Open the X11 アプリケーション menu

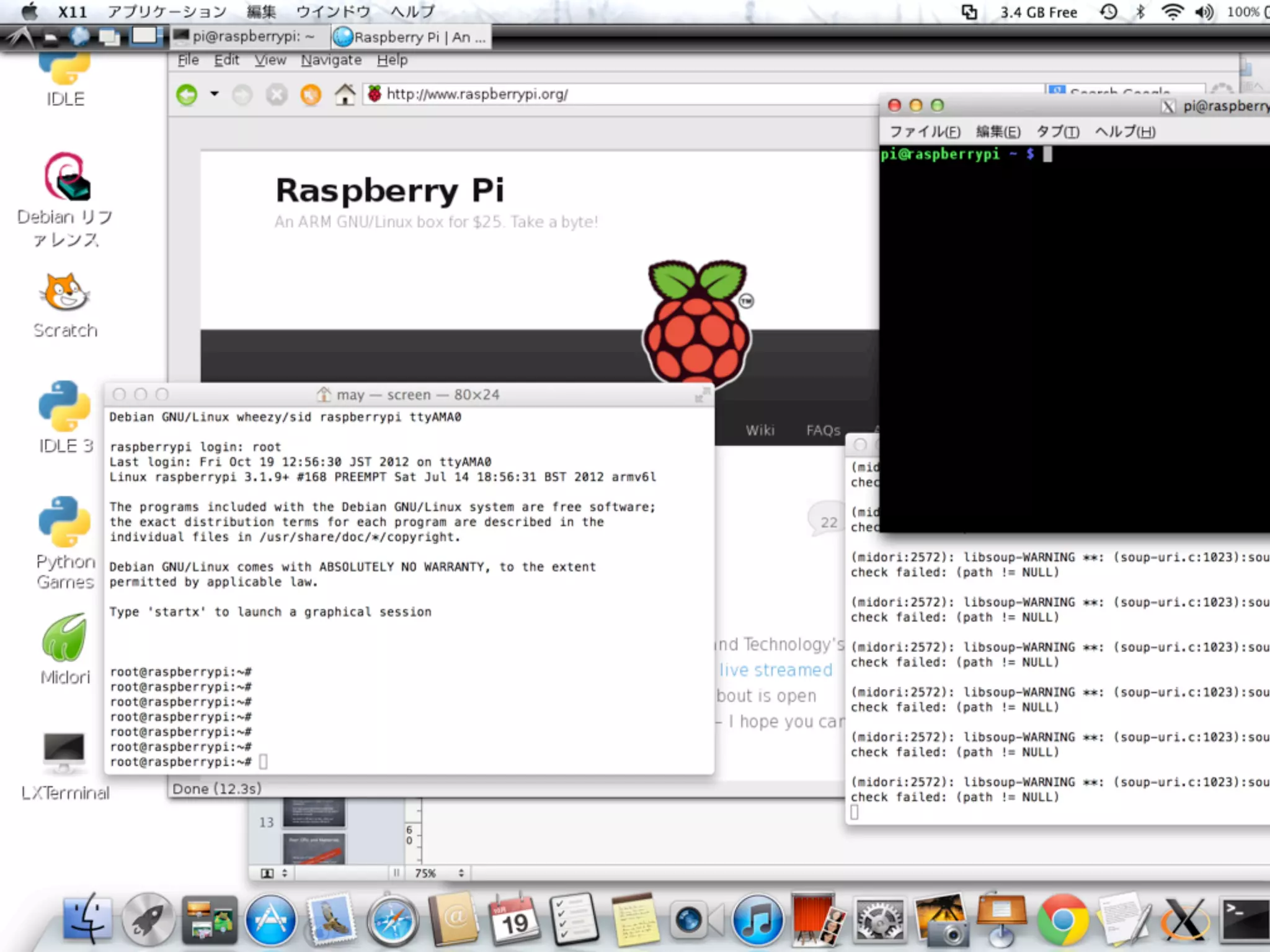pos(167,12)
